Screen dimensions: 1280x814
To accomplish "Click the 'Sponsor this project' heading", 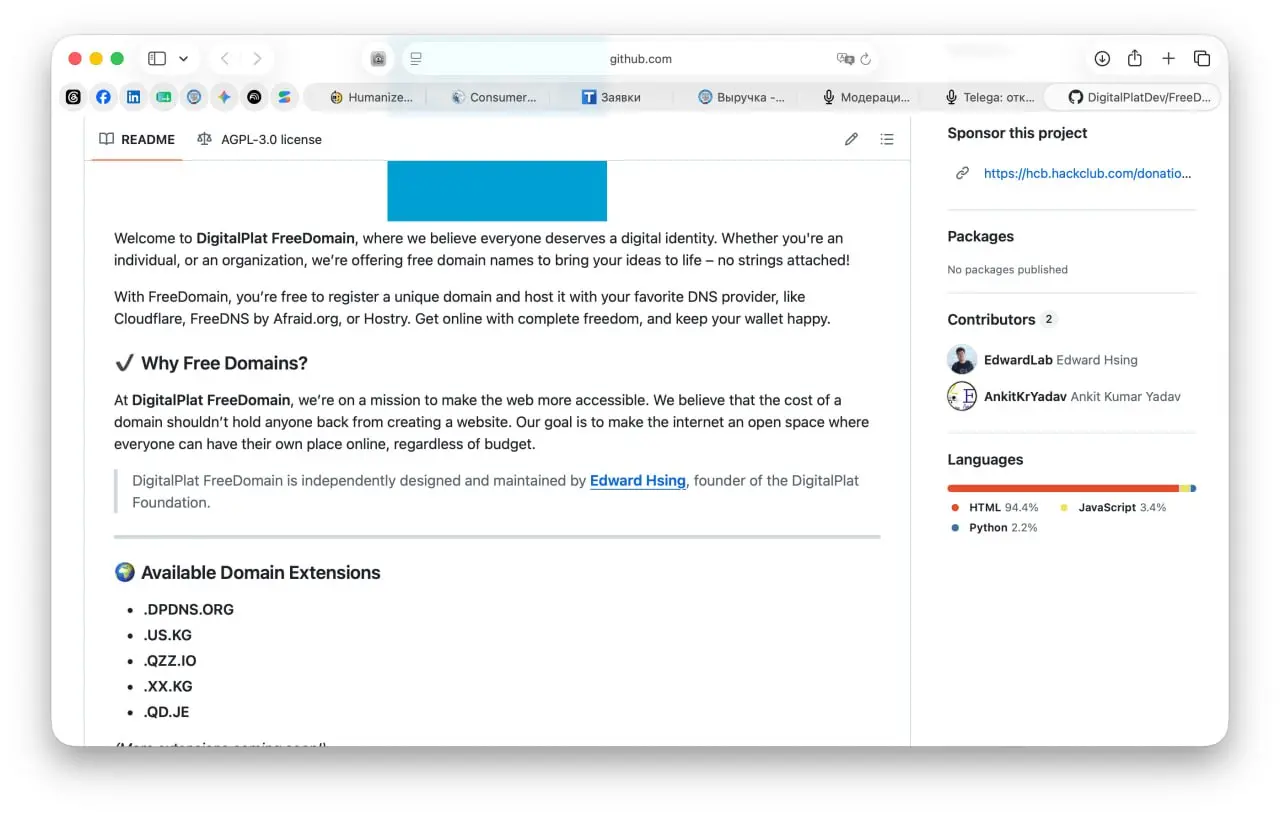I will point(1017,133).
